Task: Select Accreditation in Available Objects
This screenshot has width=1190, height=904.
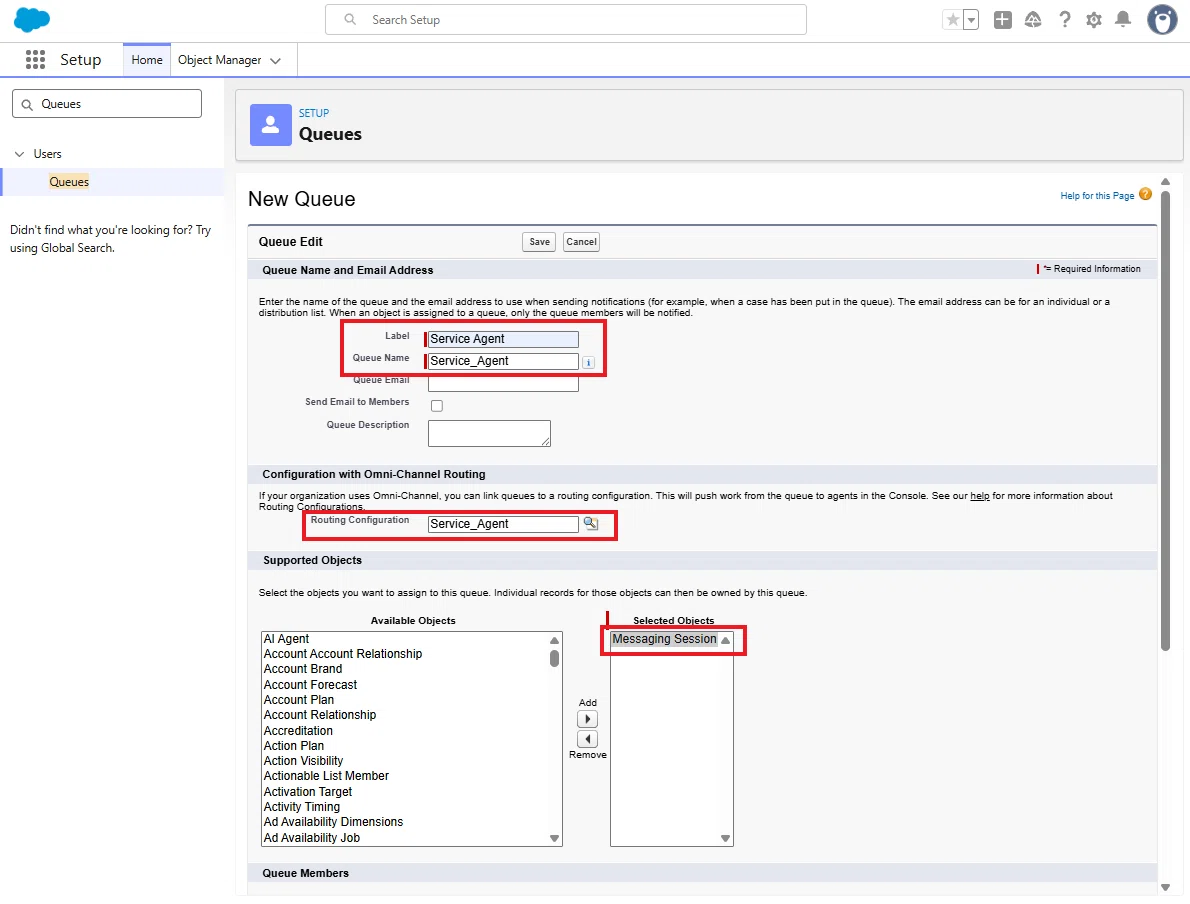Action: click(298, 731)
